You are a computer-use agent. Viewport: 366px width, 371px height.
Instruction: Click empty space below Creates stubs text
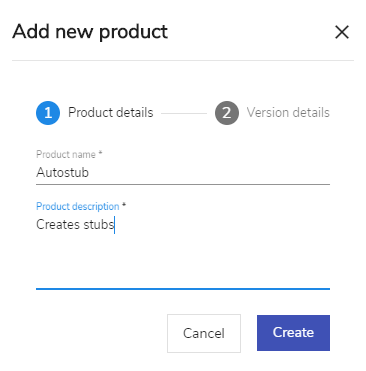[x=183, y=260]
